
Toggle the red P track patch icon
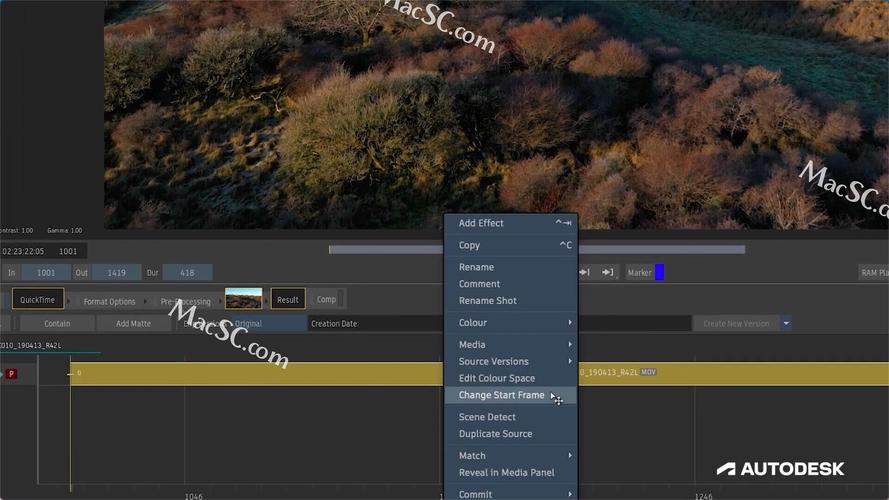pyautogui.click(x=11, y=374)
